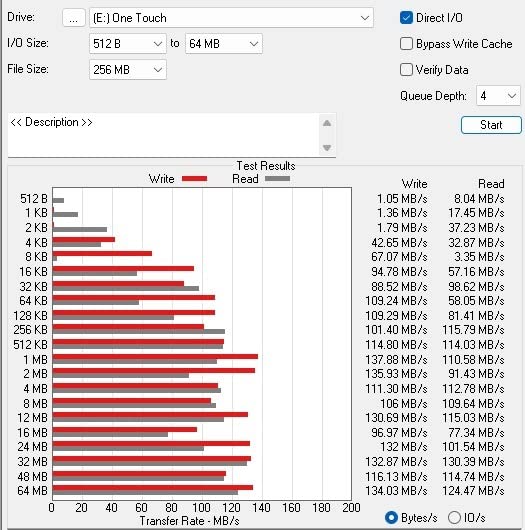Open the File Size dropdown set to 256 MB

point(128,70)
